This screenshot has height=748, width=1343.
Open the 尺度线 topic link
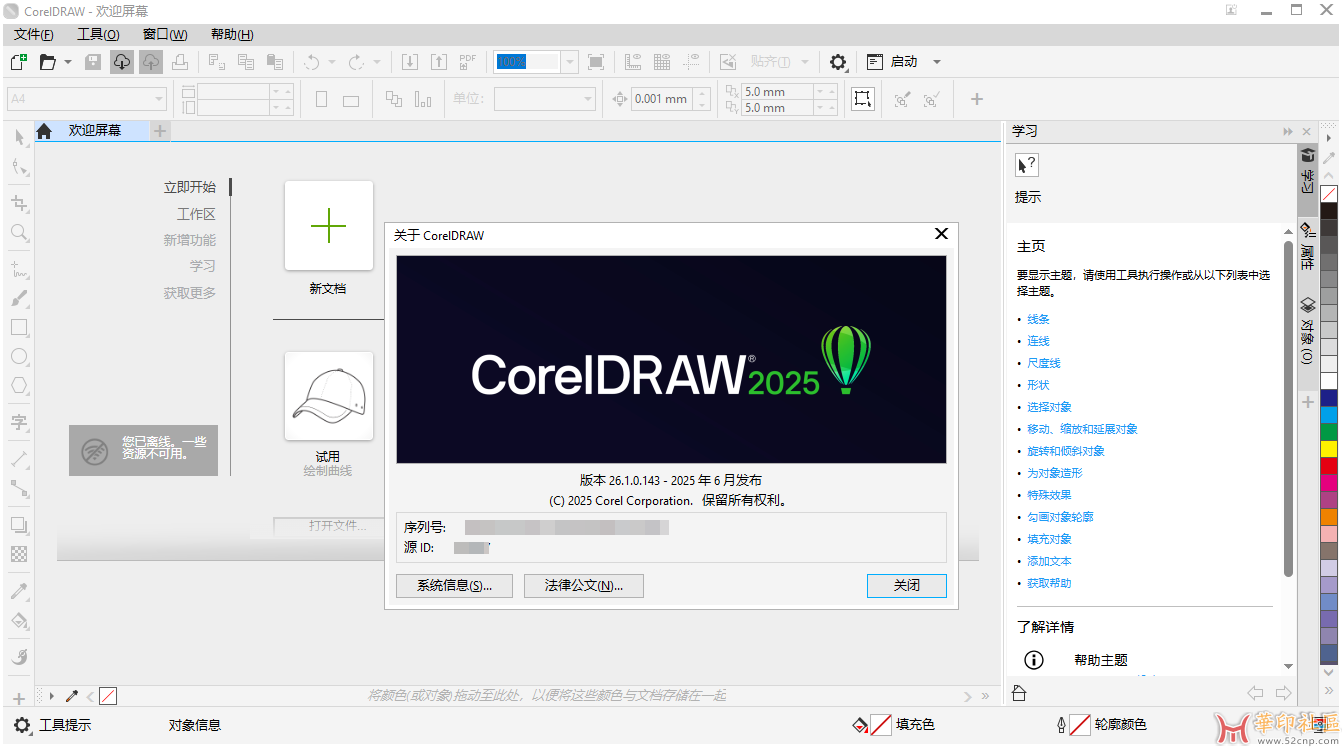click(1044, 363)
